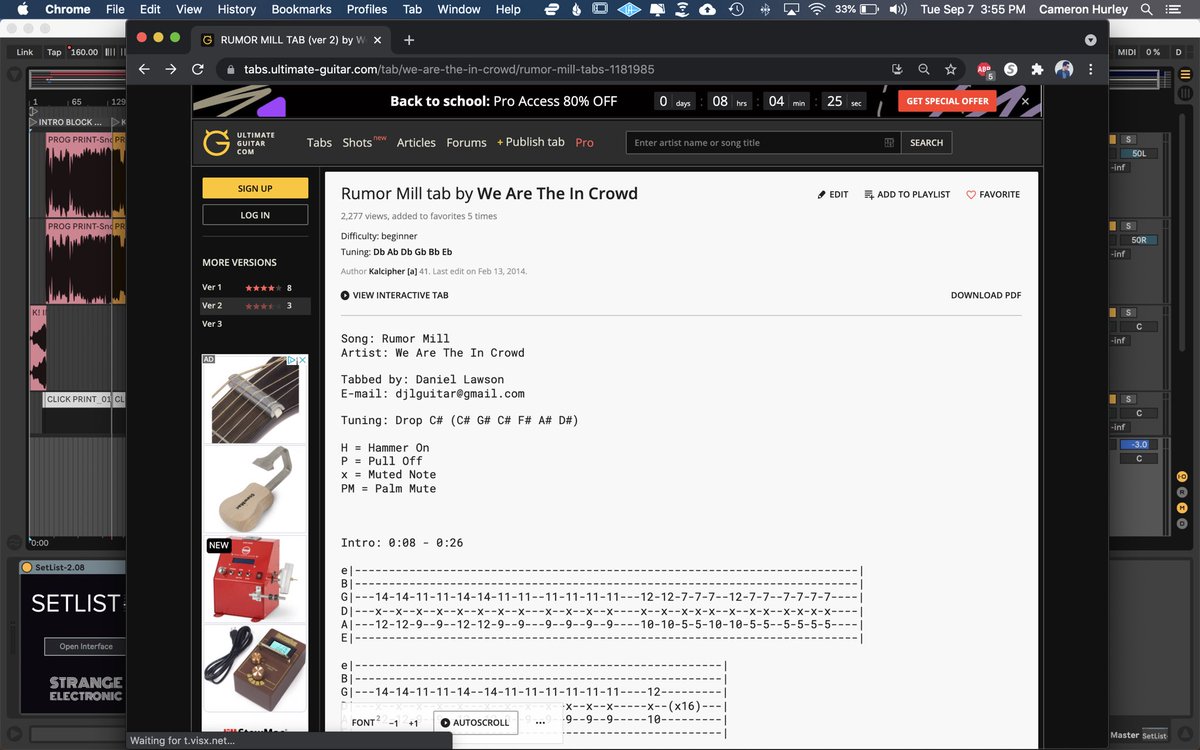
Task: Click the EDIT pencil button
Action: pyautogui.click(x=833, y=194)
